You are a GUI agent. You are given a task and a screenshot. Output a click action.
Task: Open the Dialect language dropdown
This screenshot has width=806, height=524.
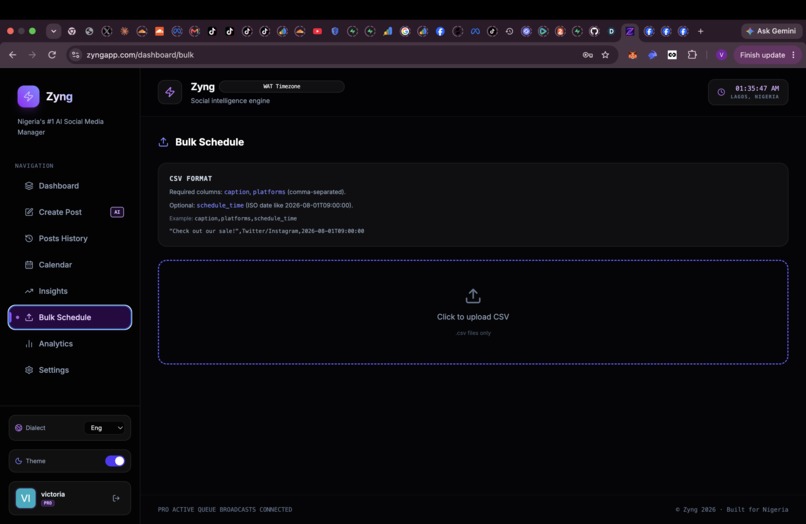click(x=106, y=428)
